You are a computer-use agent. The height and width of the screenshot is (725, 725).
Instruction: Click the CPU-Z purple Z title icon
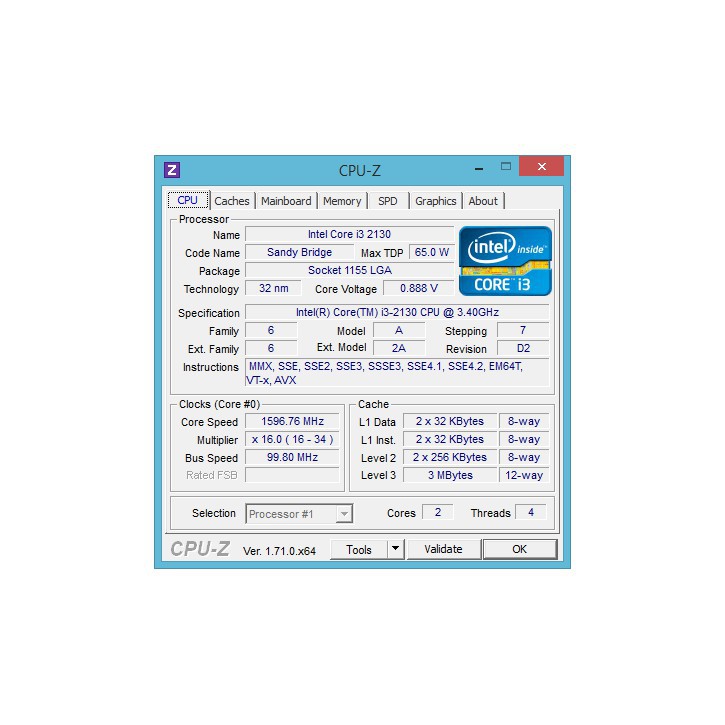[x=172, y=170]
